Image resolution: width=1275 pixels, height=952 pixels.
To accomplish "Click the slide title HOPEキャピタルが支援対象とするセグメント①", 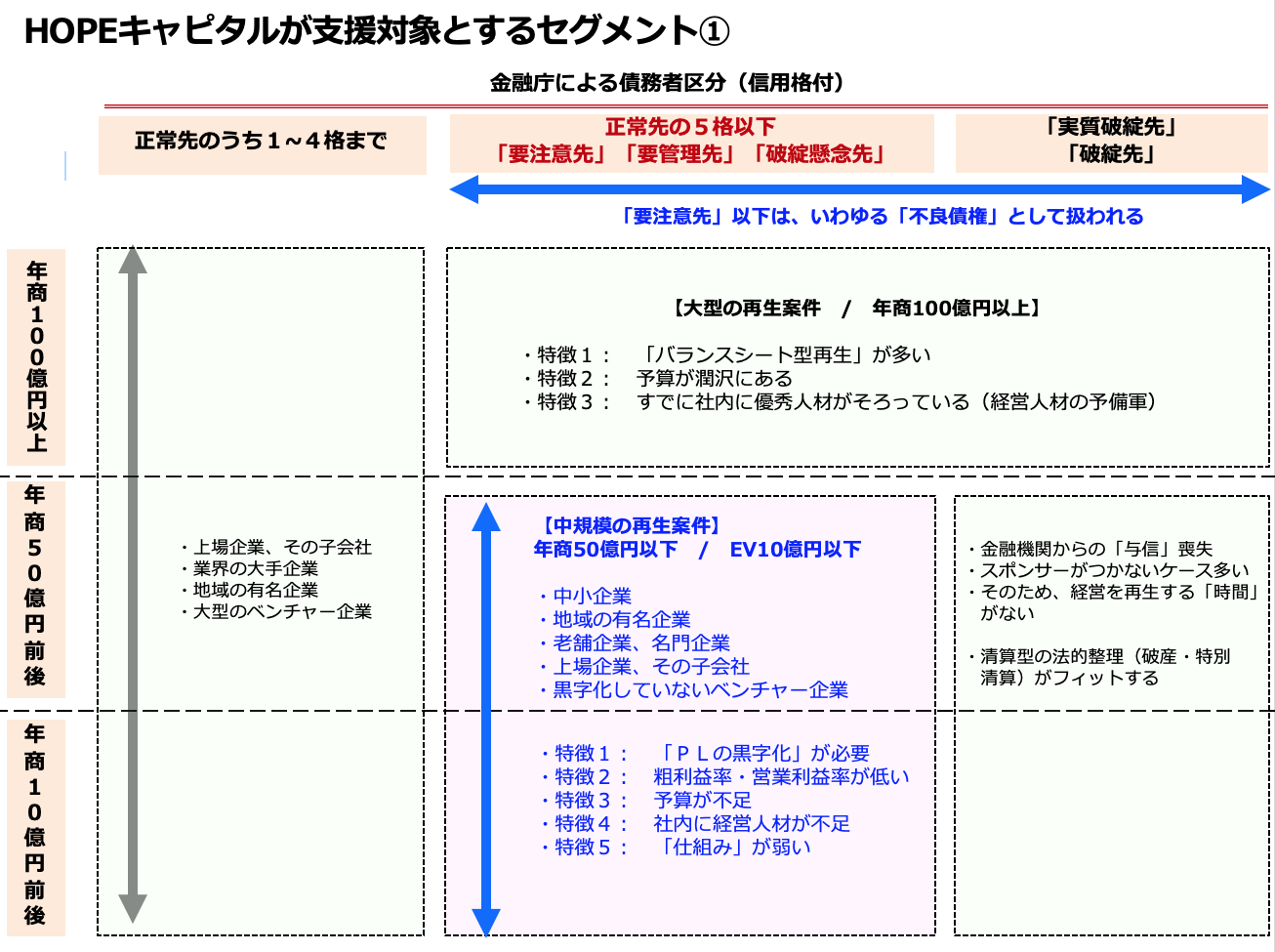I will 376,31.
